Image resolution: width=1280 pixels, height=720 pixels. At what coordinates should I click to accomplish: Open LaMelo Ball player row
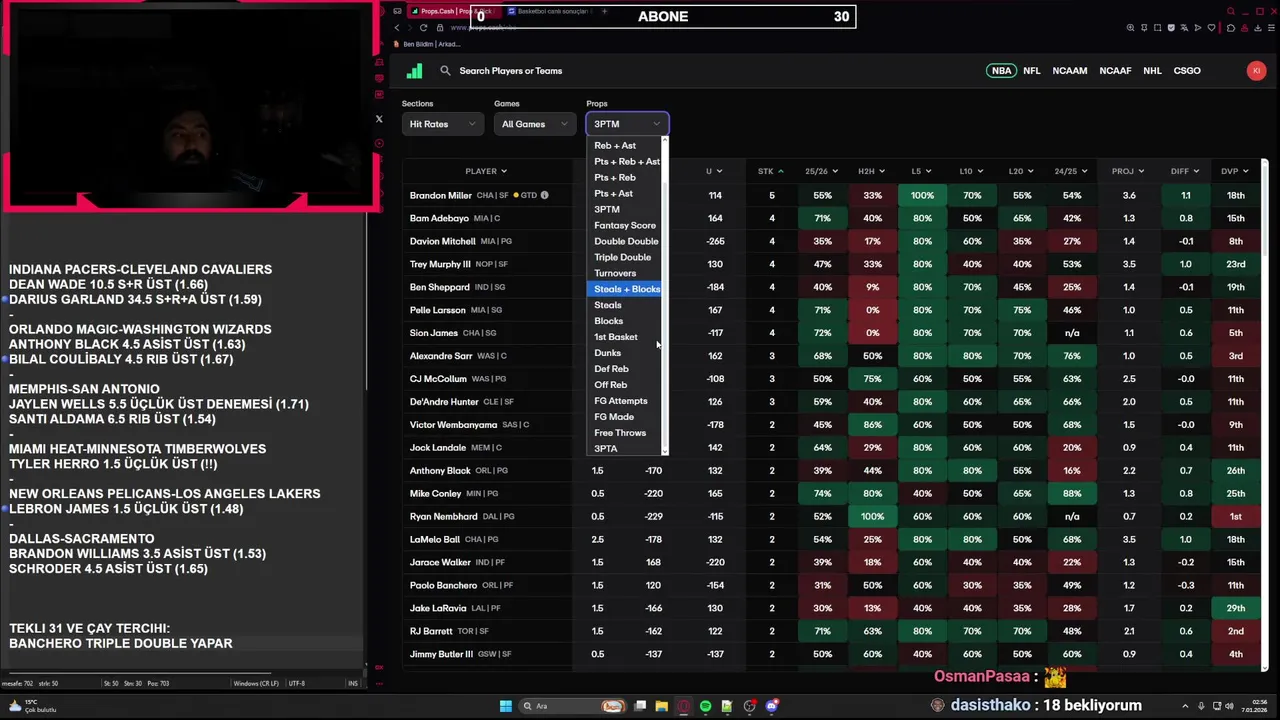[x=833, y=539]
